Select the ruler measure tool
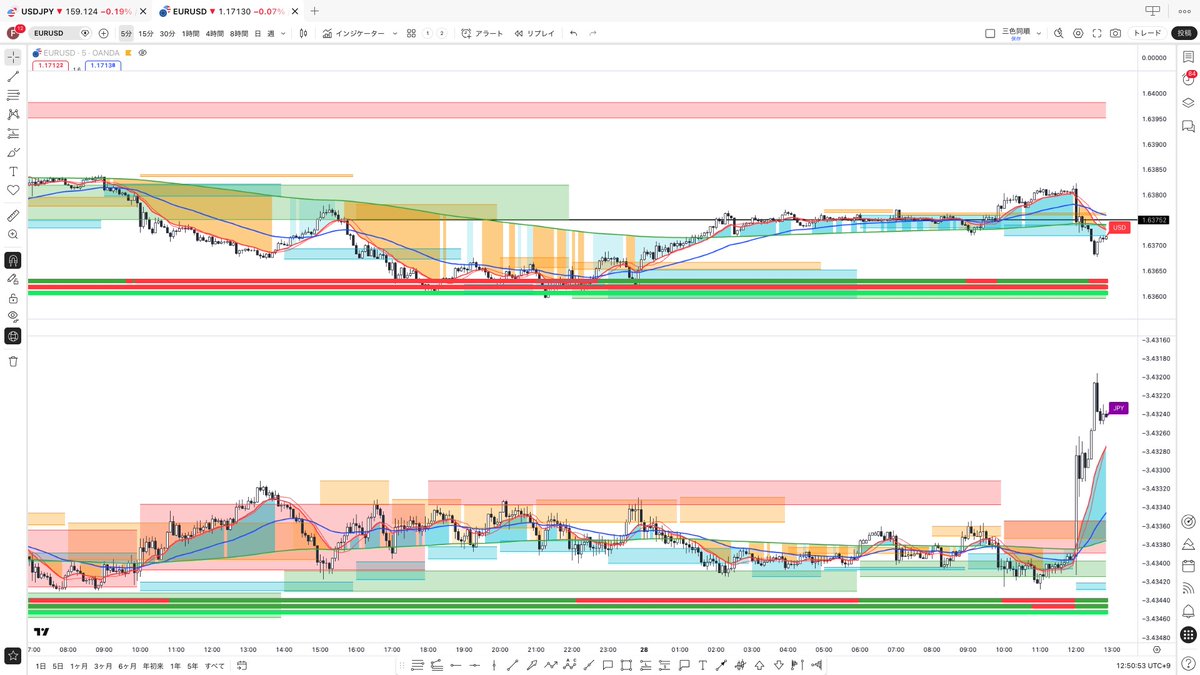Screen dimensions: 1200x675 coord(13,215)
